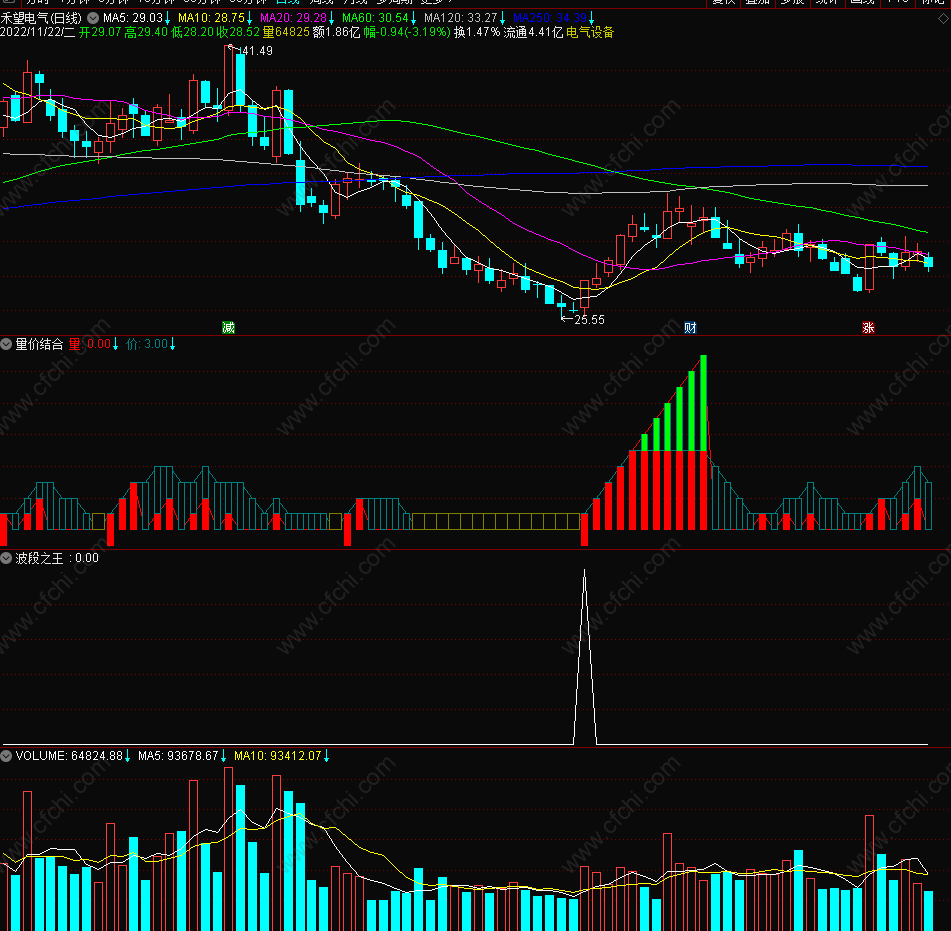Click the VOLUME: 64824.88 label

click(x=69, y=756)
